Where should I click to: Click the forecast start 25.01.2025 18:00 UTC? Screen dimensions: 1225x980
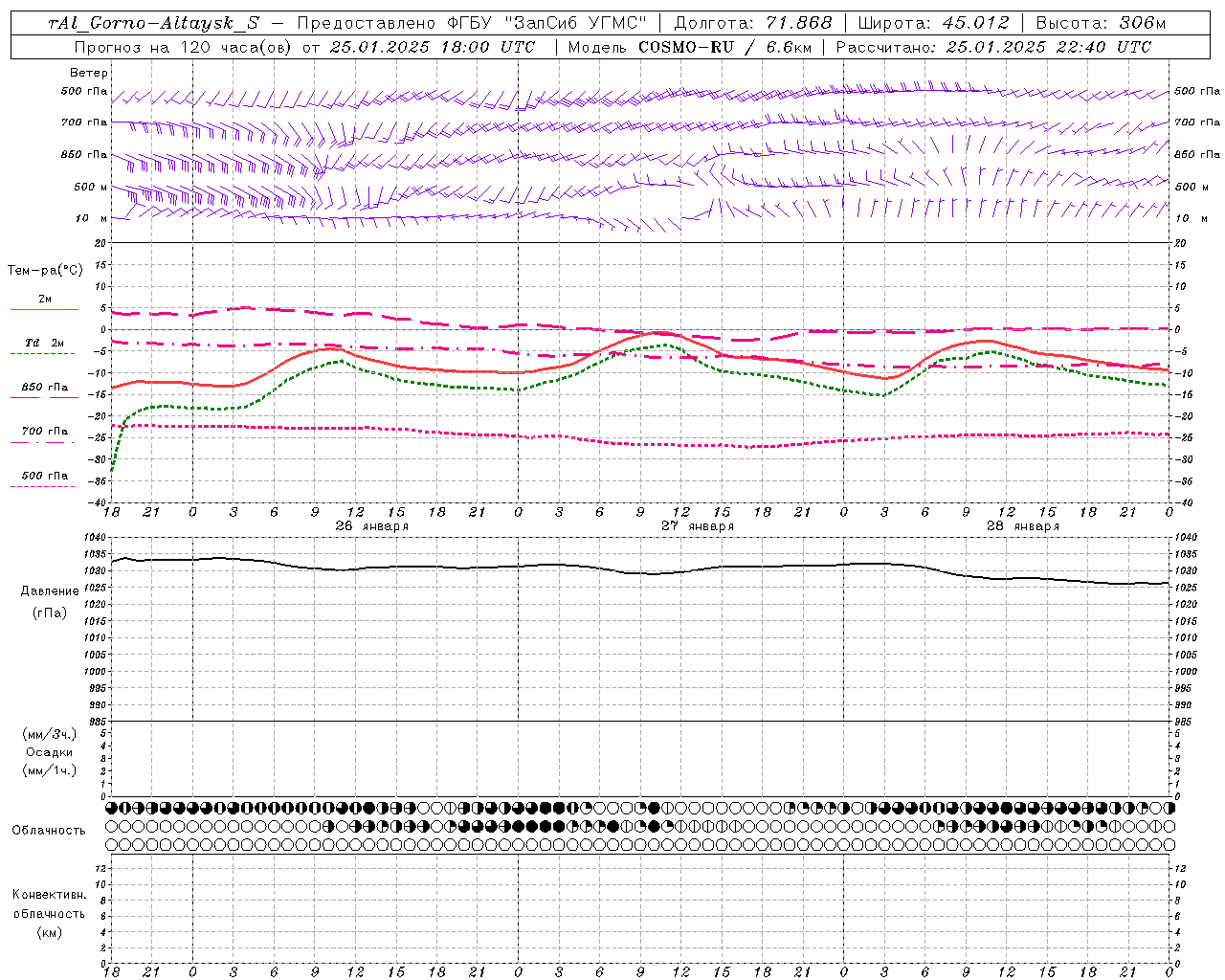[x=433, y=47]
